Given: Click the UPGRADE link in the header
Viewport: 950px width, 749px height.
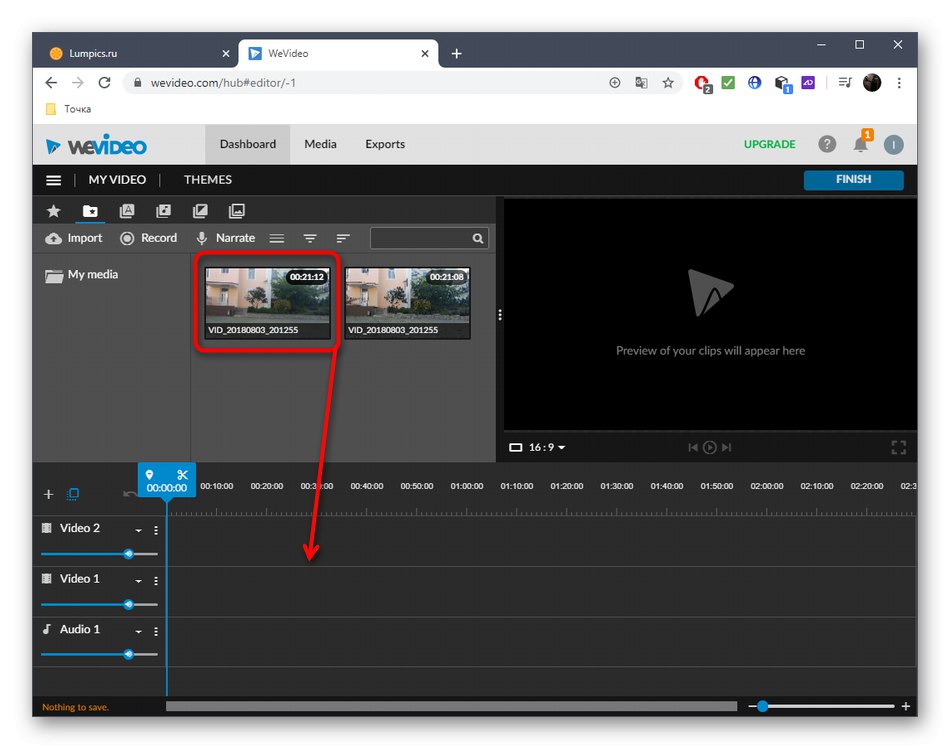Looking at the screenshot, I should 769,144.
